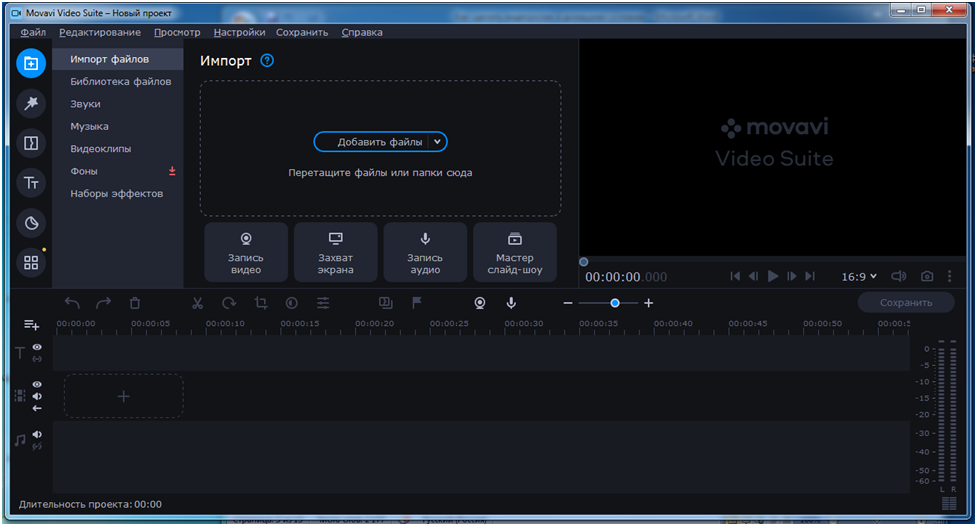Skip to the start of the project
Viewport: 977px width, 526px height.
[735, 276]
